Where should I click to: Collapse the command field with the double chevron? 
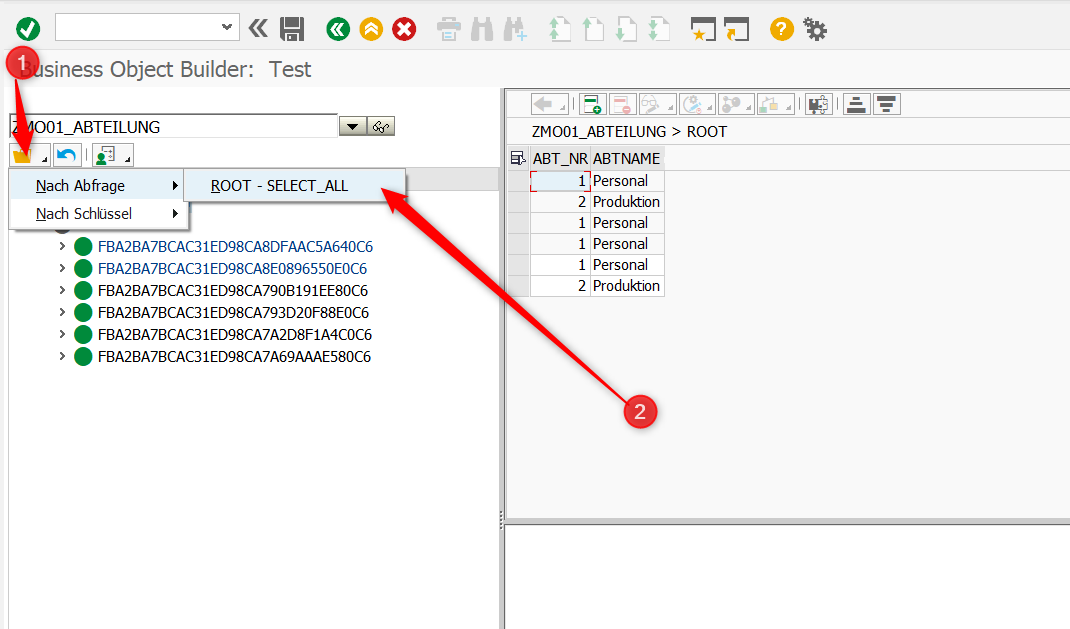258,29
